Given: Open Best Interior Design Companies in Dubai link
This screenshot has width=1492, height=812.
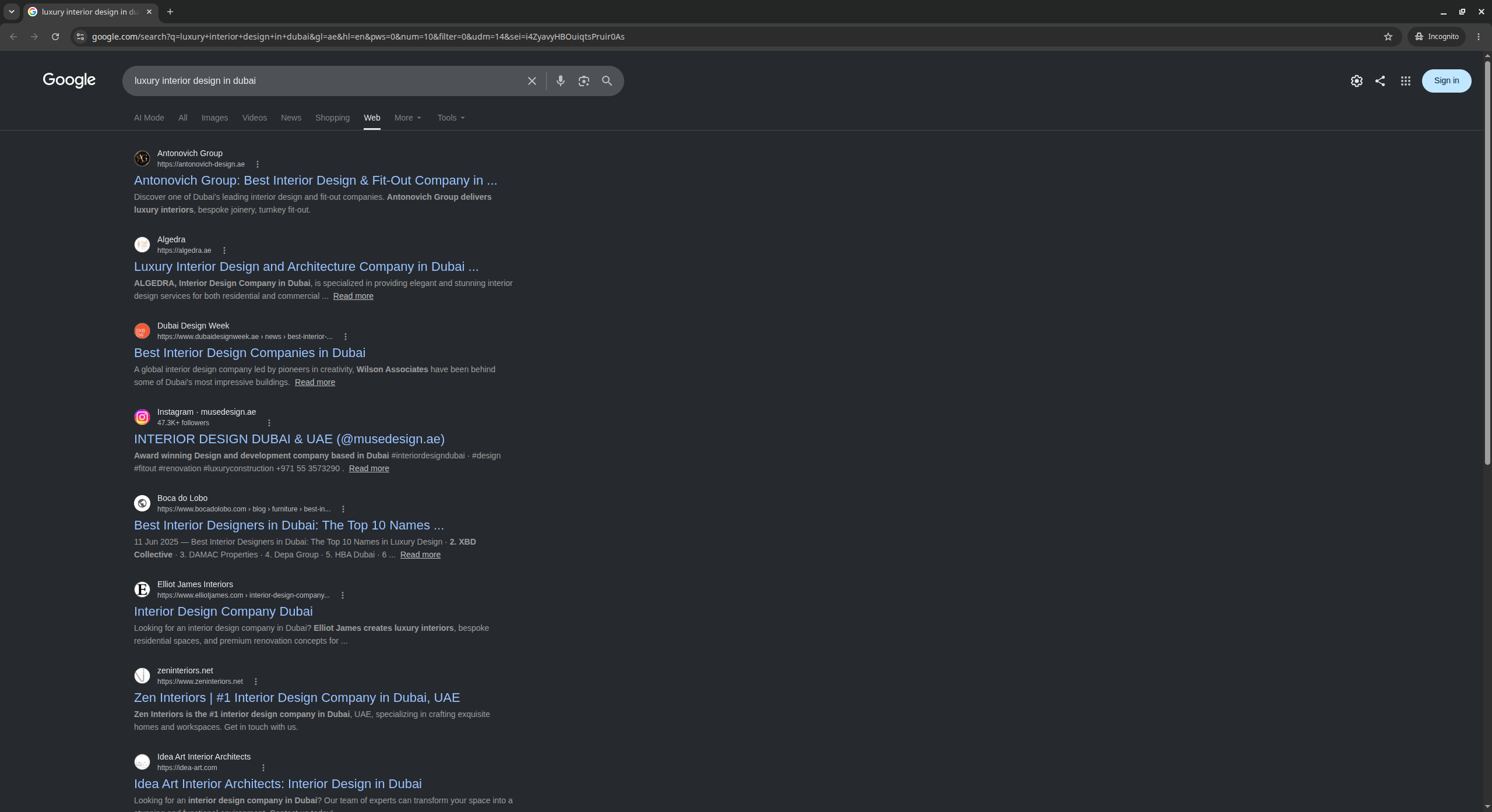Looking at the screenshot, I should [x=249, y=353].
